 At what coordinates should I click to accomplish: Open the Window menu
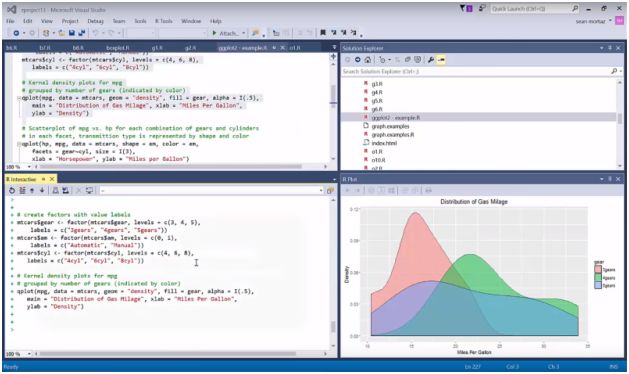[191, 21]
